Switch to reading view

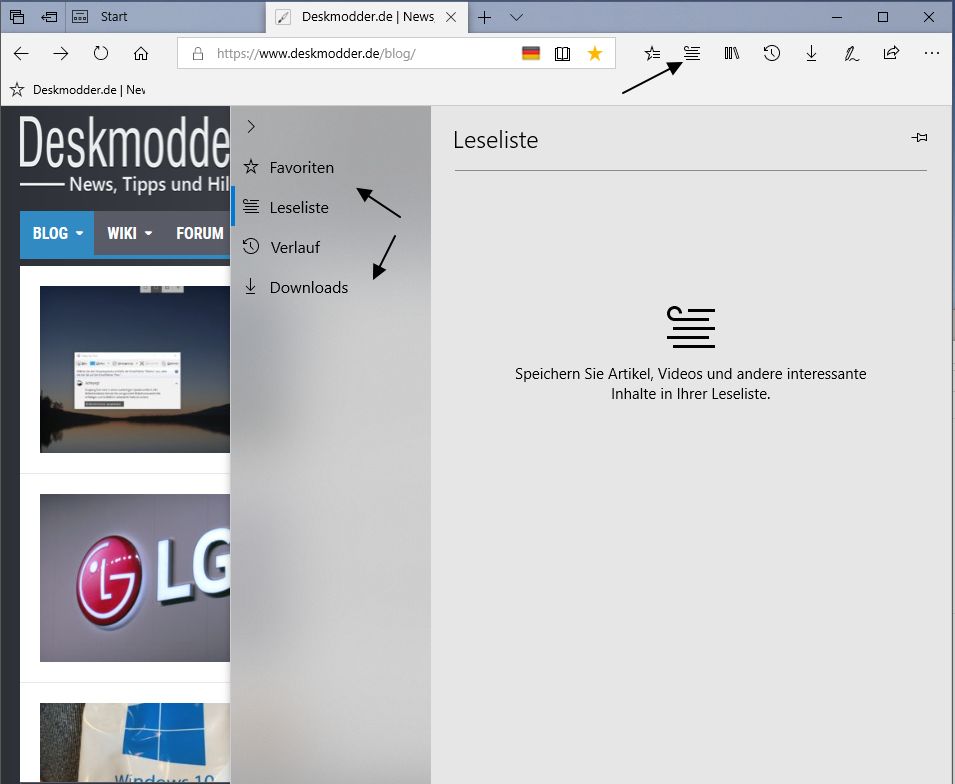pyautogui.click(x=562, y=54)
